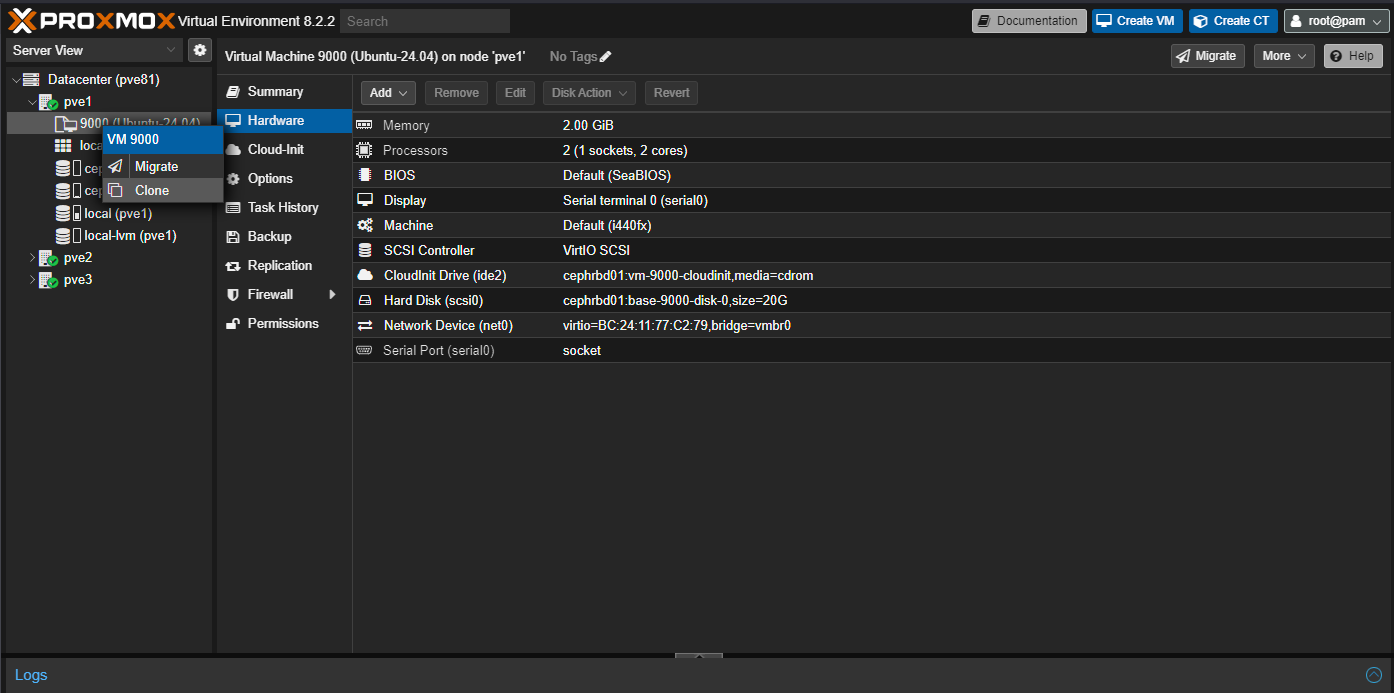Open the Options tab

point(284,179)
